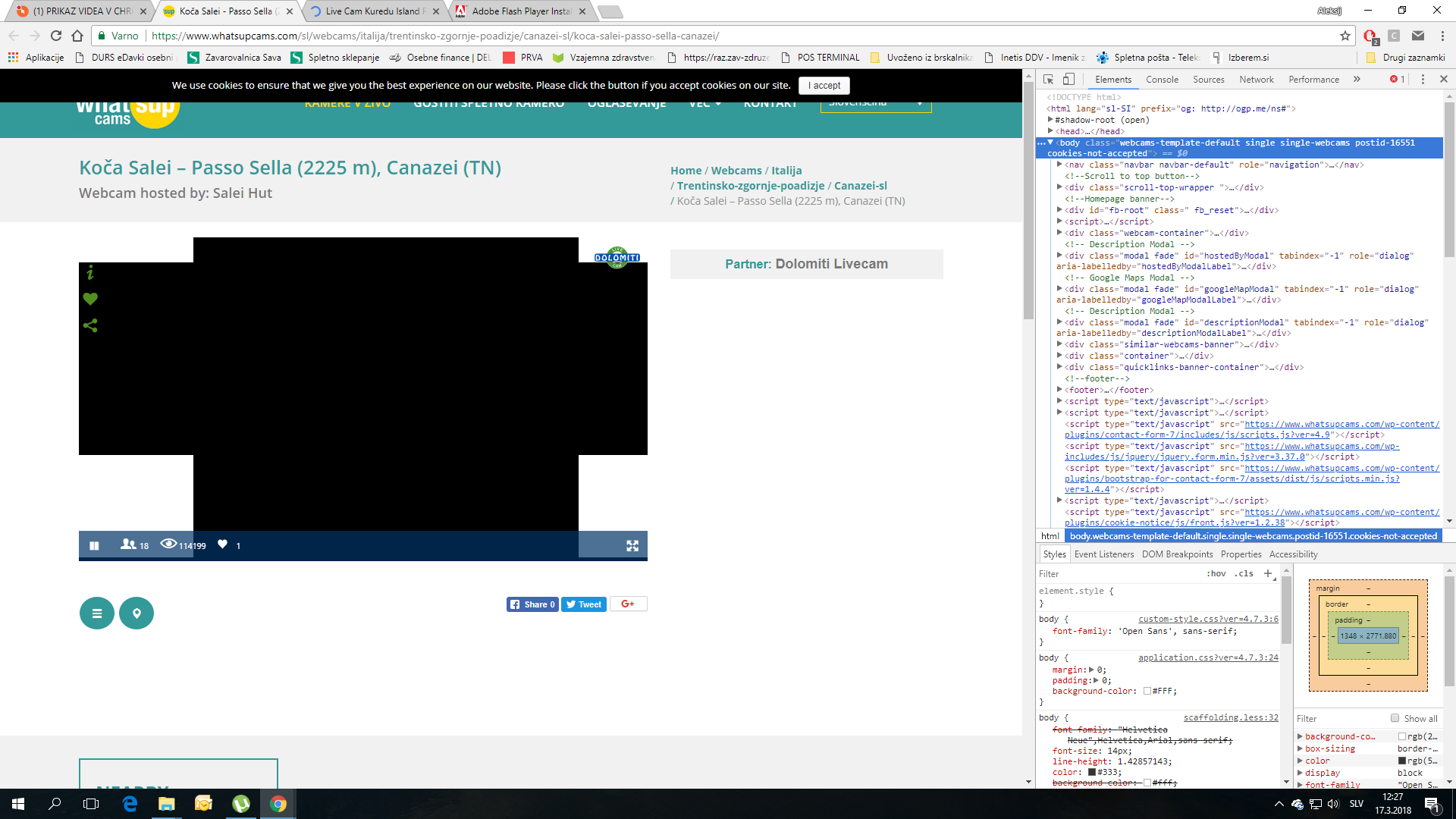Click the #FFF background-color swatch
1456x819 pixels.
(x=1147, y=691)
